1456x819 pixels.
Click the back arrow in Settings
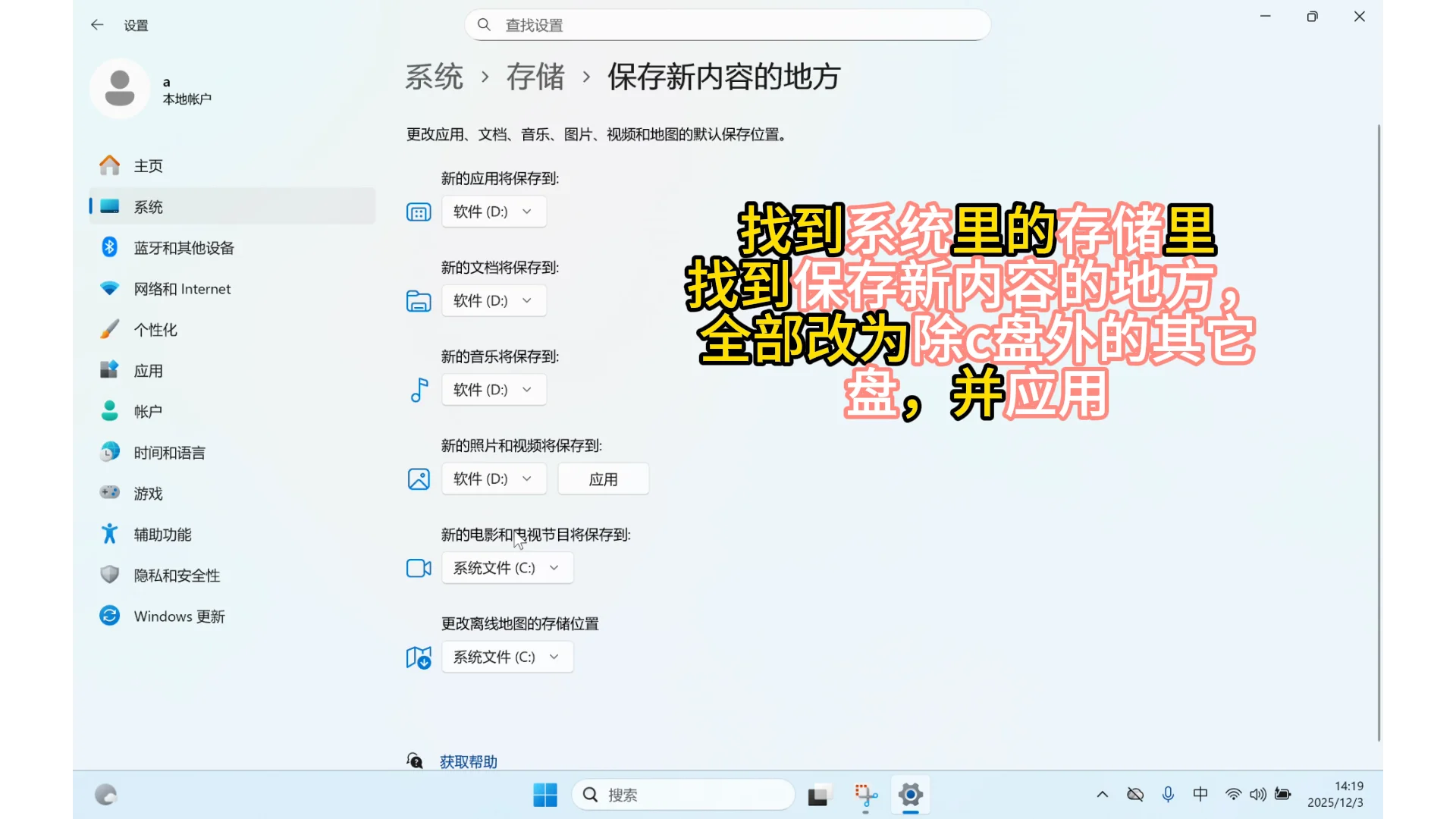[x=97, y=24]
